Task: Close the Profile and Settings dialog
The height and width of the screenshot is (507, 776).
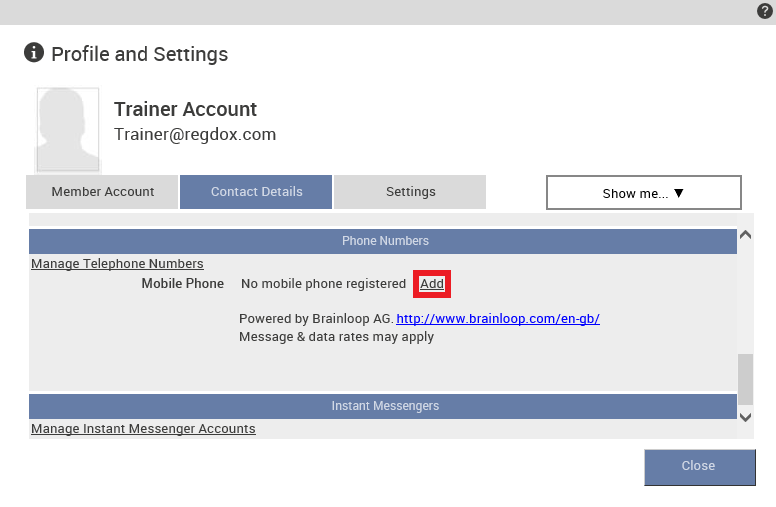Action: tap(699, 467)
